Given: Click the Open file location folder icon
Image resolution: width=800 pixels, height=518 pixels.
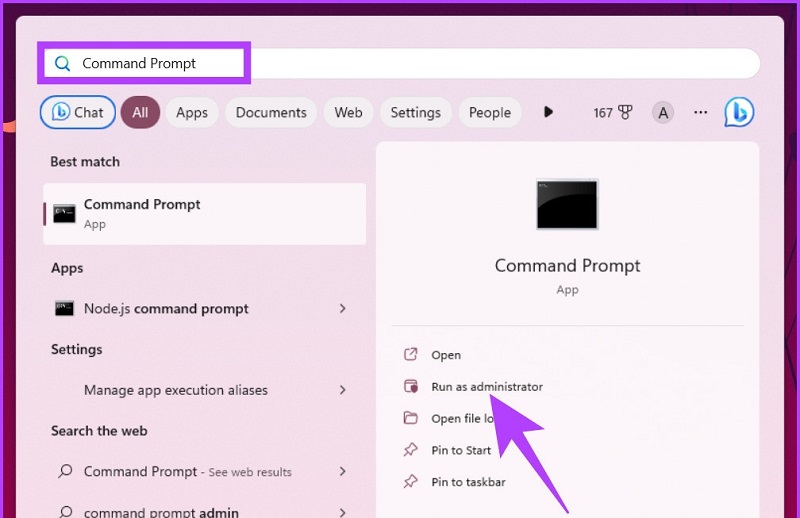Looking at the screenshot, I should (411, 418).
